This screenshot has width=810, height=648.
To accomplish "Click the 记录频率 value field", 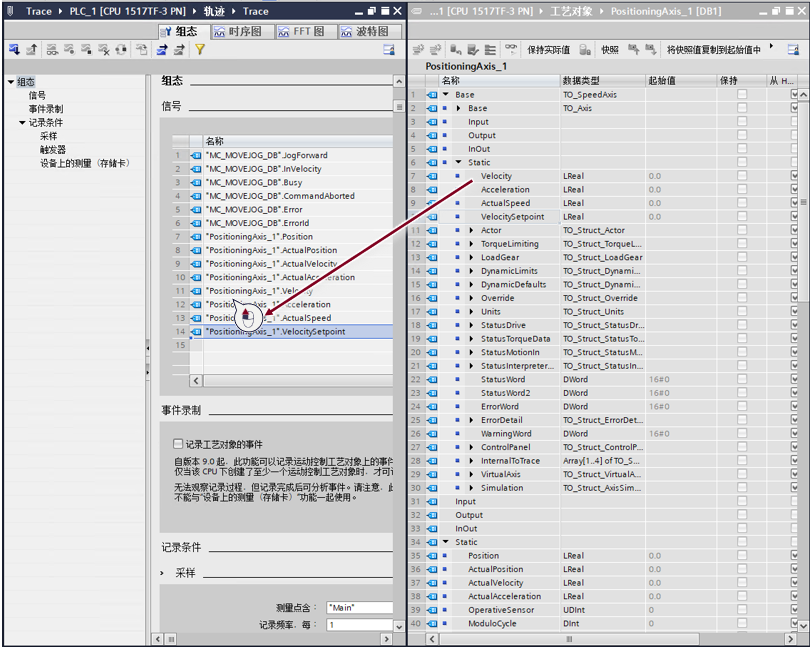I will pyautogui.click(x=360, y=625).
